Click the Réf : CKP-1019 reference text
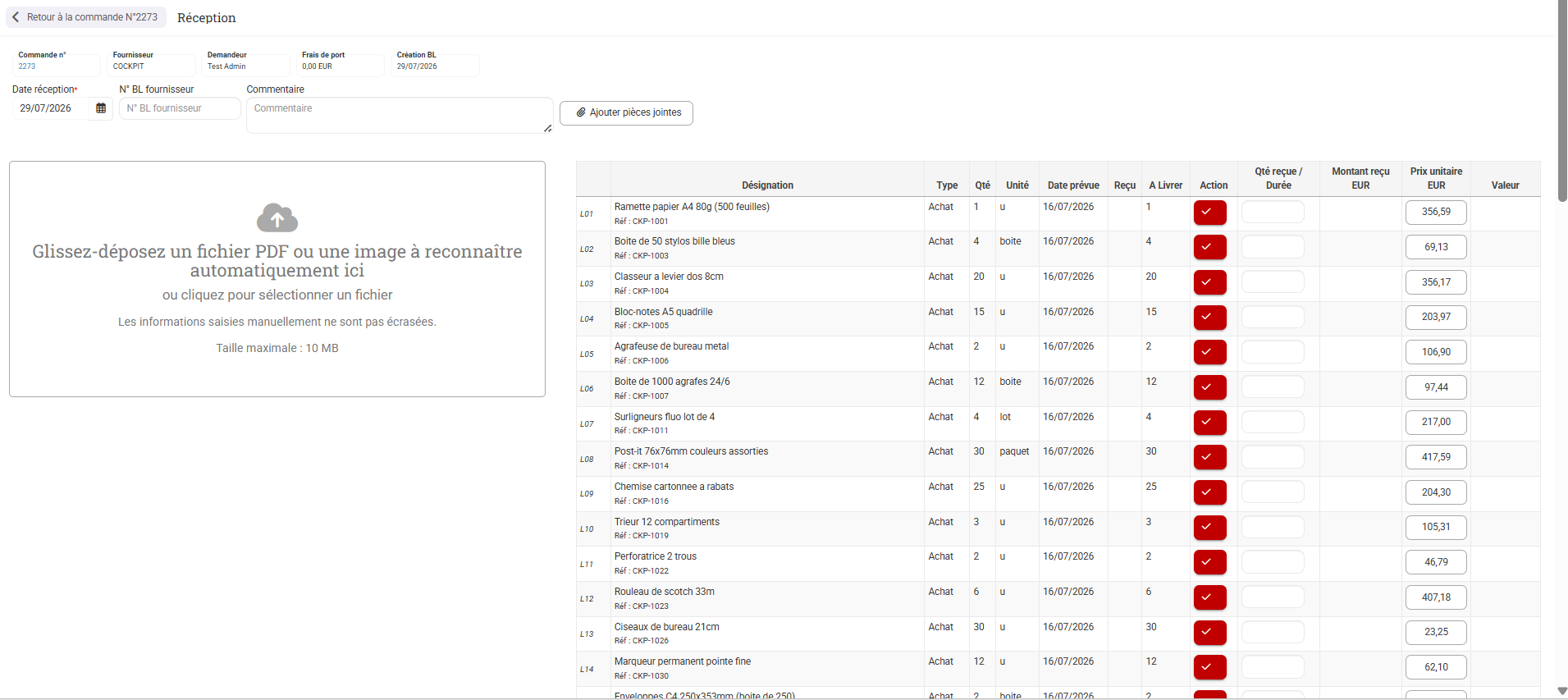The height and width of the screenshot is (700, 1568). (641, 536)
